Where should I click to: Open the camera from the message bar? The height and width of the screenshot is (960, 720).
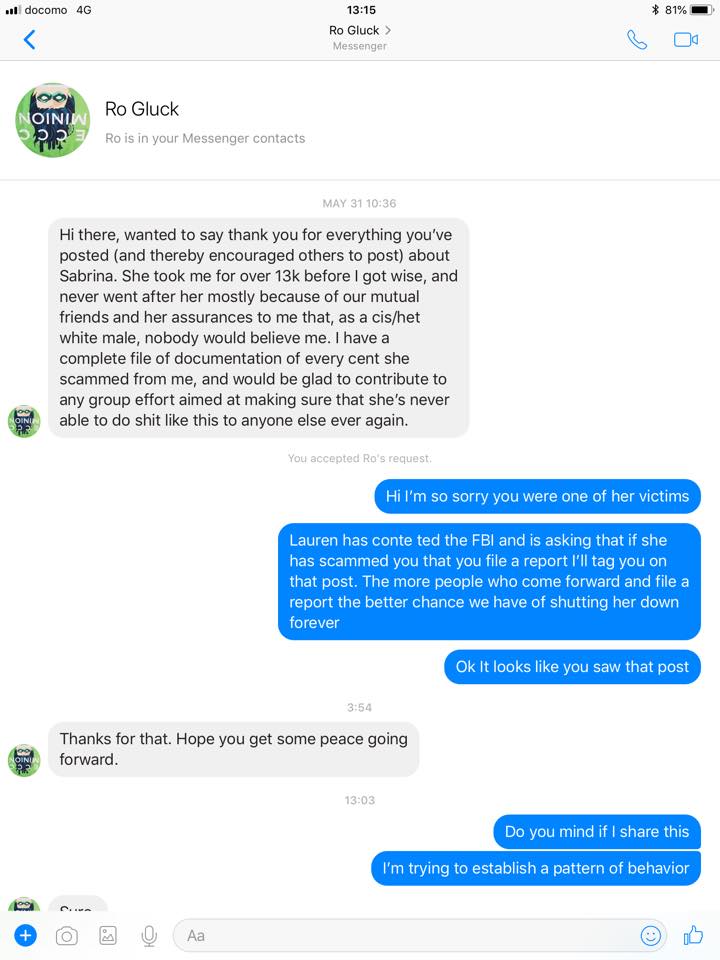point(66,935)
